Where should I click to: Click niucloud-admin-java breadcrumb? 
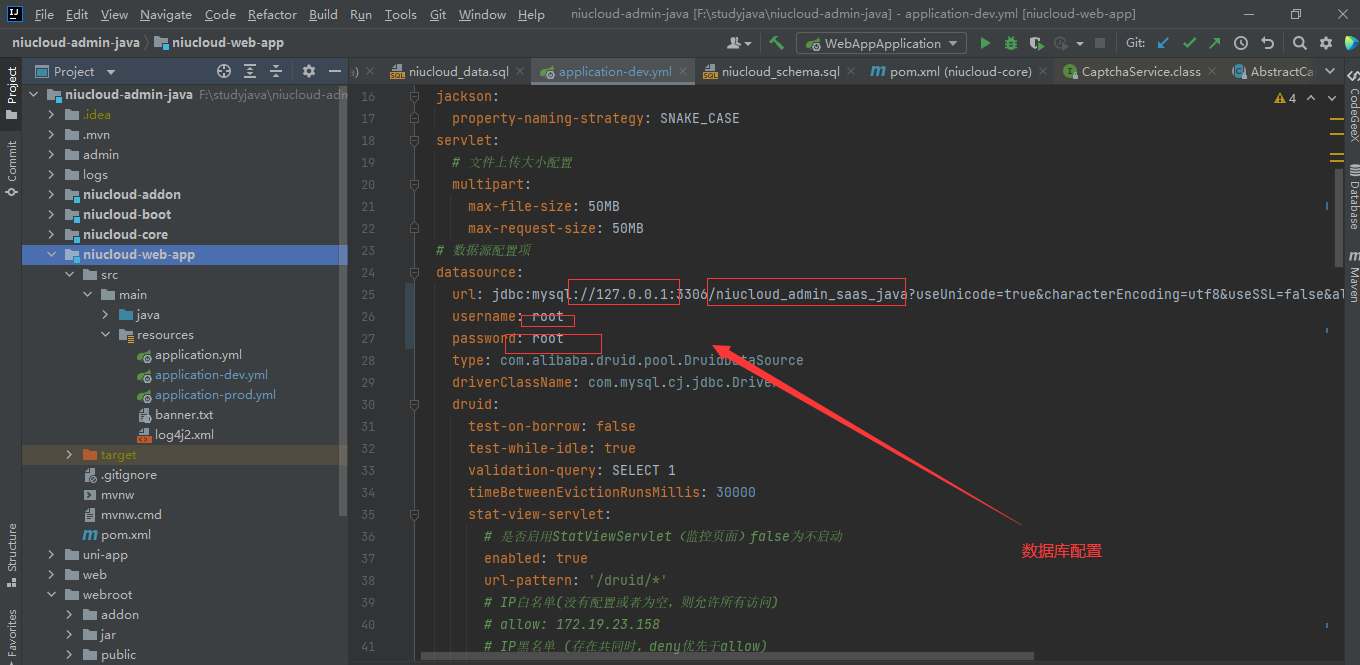[76, 42]
